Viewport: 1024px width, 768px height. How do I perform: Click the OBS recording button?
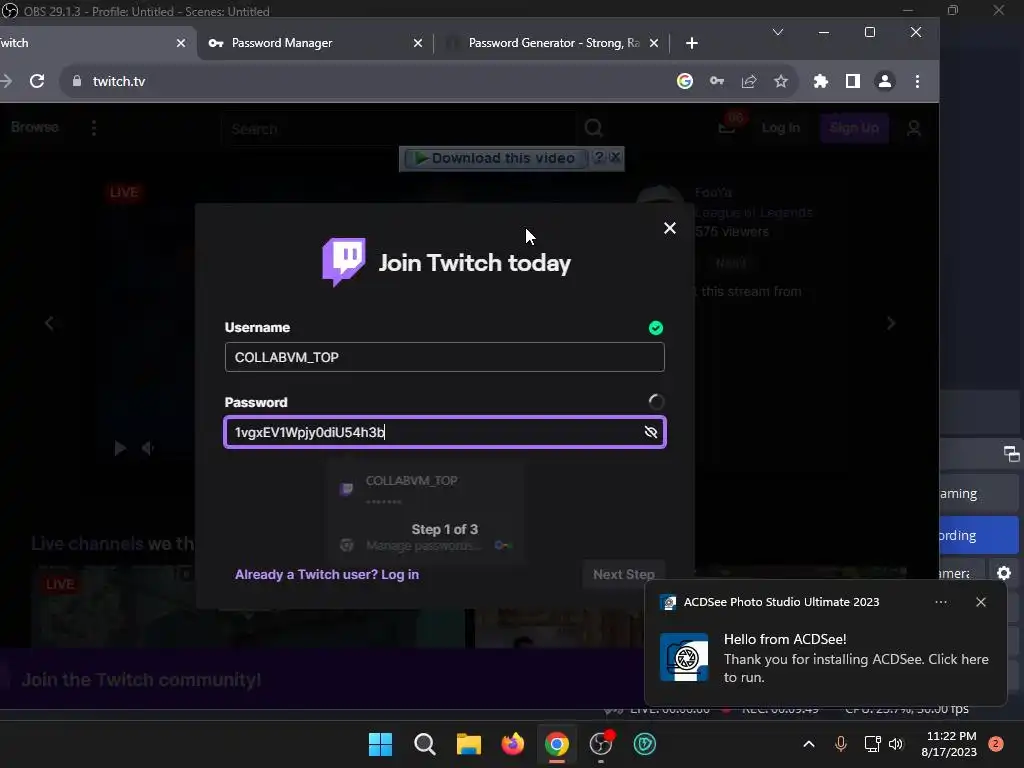(979, 535)
